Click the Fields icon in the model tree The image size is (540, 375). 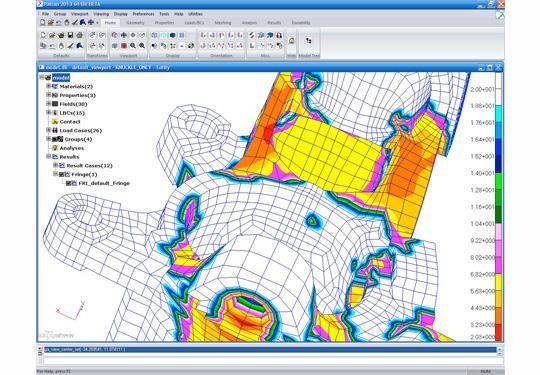pos(55,104)
